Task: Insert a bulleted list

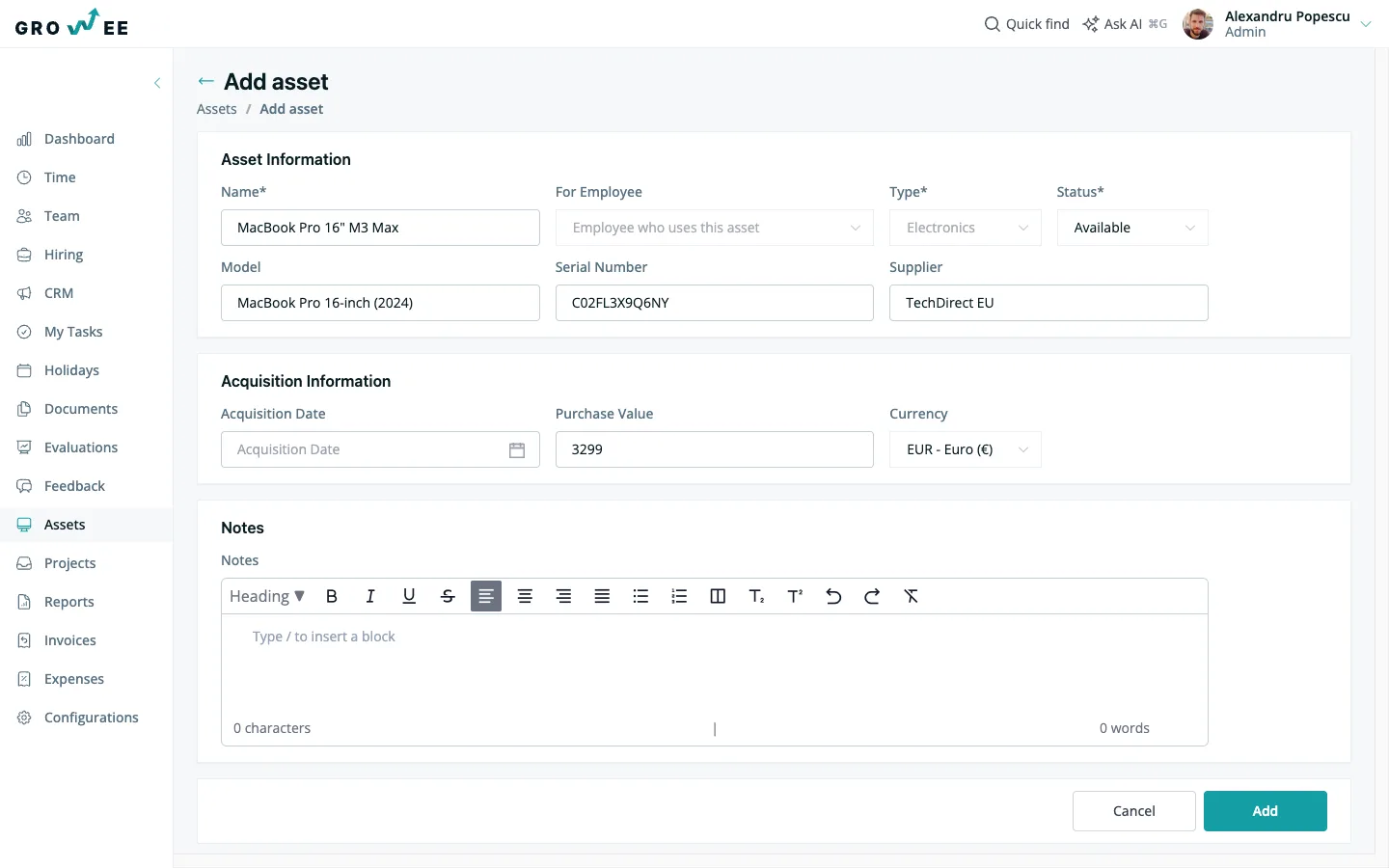Action: coord(640,596)
